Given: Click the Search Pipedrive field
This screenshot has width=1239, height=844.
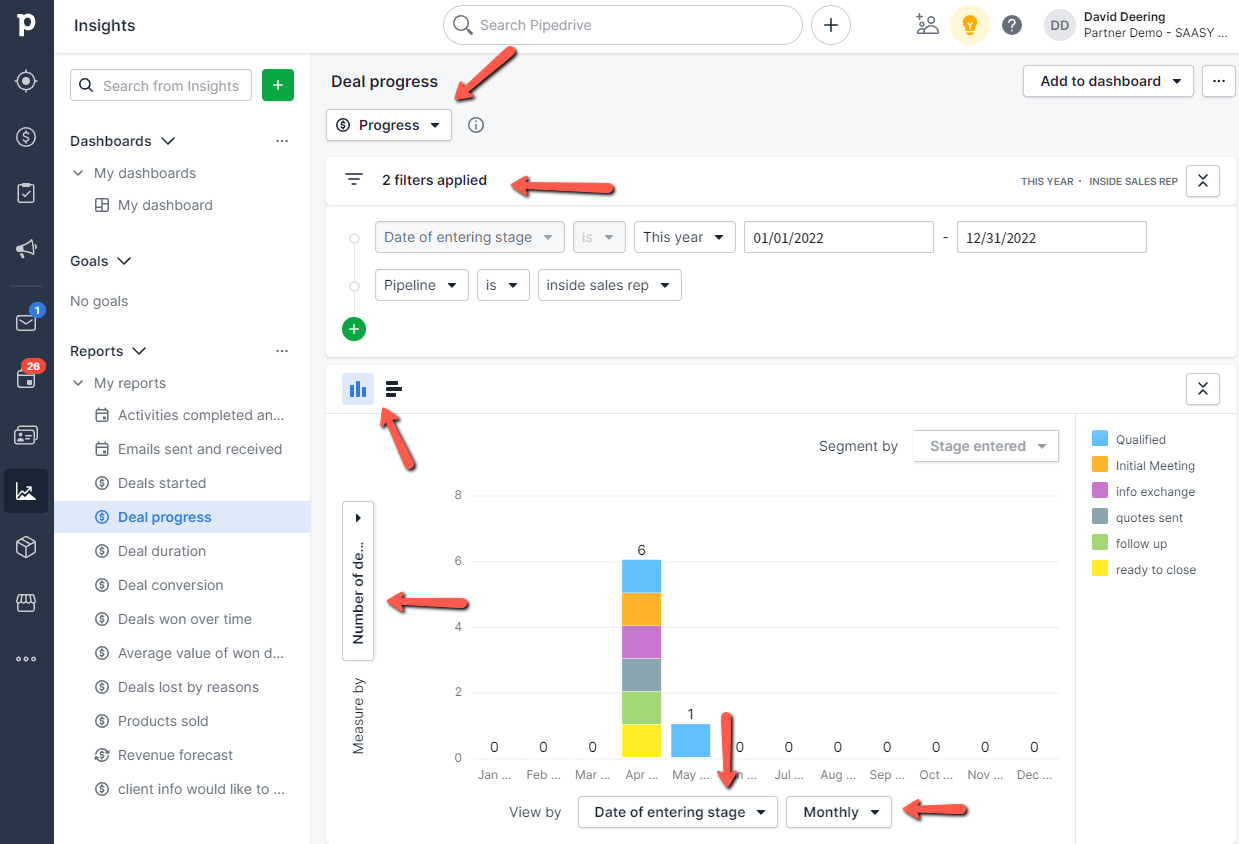Looking at the screenshot, I should (623, 25).
